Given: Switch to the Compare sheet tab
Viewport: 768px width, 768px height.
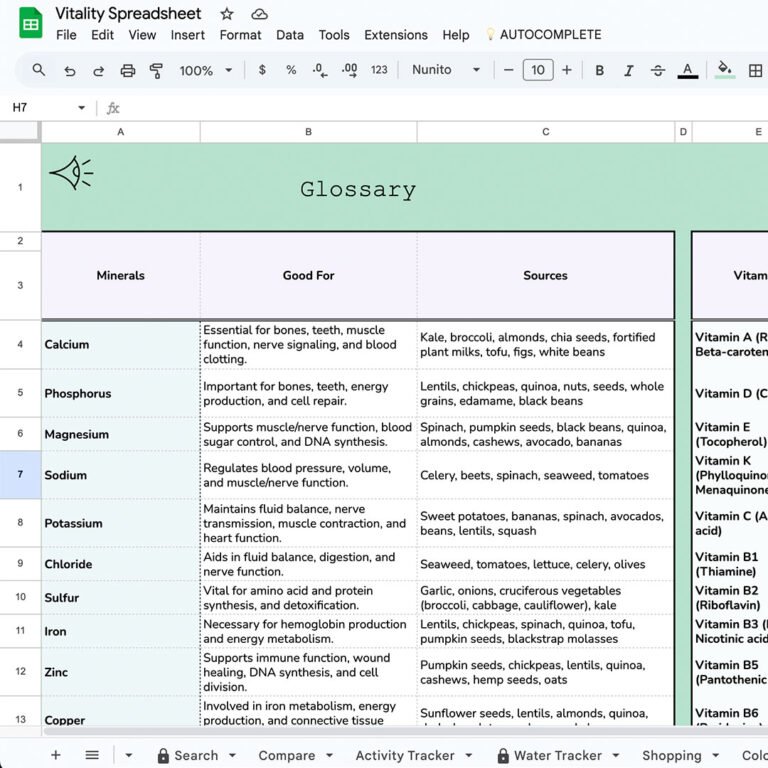Looking at the screenshot, I should pyautogui.click(x=287, y=755).
